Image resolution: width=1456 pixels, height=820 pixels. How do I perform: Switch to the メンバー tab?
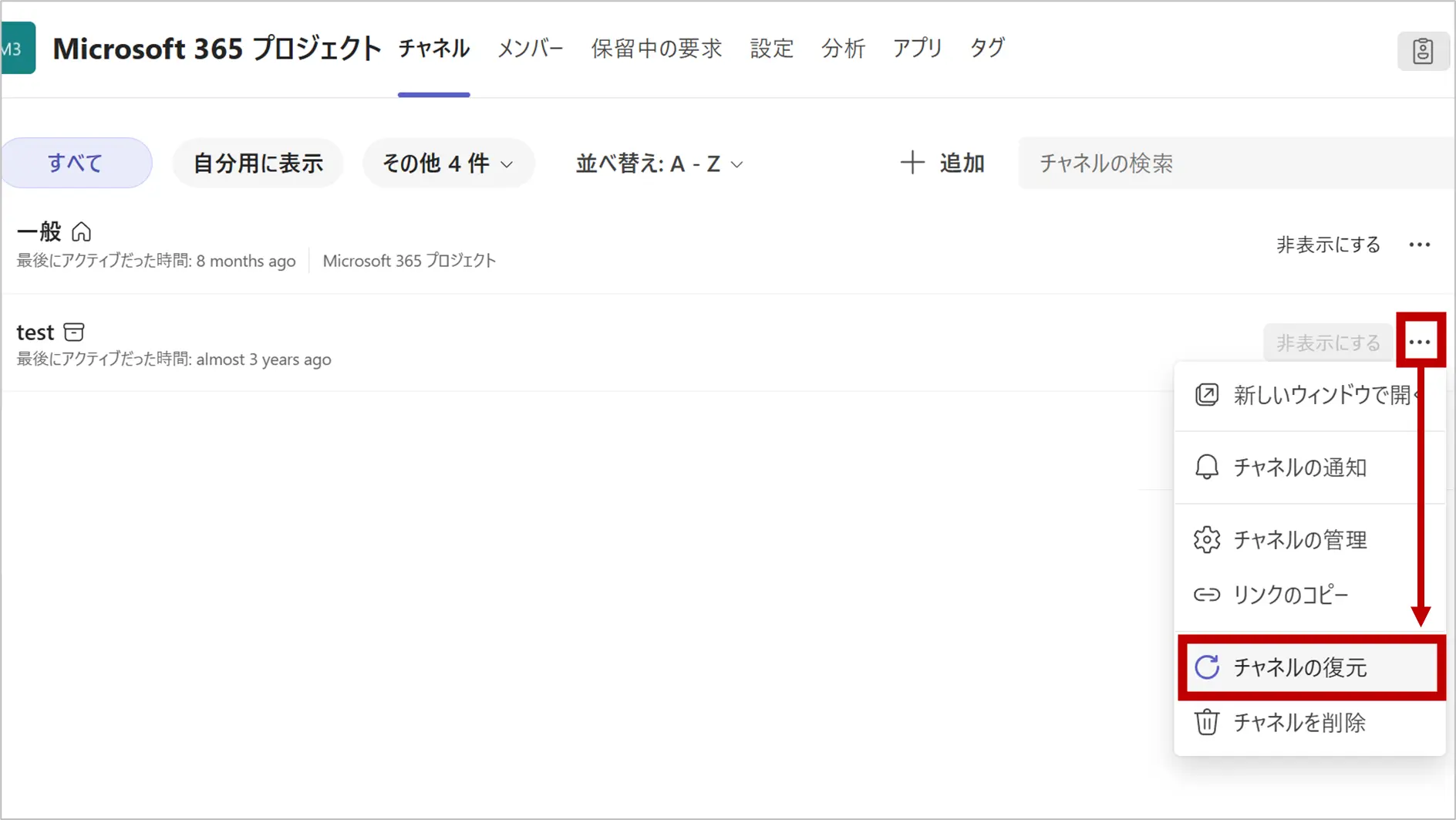(x=530, y=49)
